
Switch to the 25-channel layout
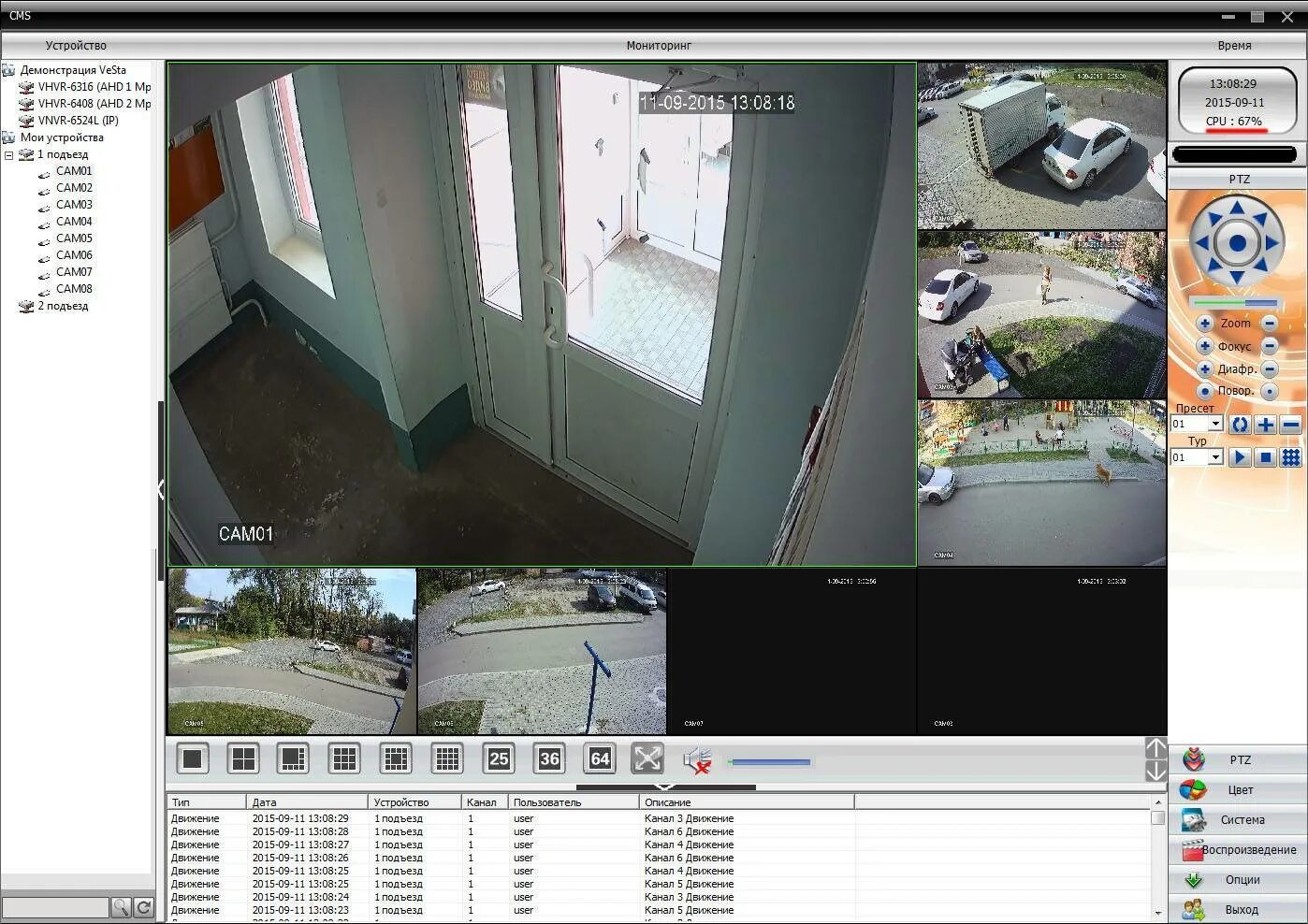[499, 758]
